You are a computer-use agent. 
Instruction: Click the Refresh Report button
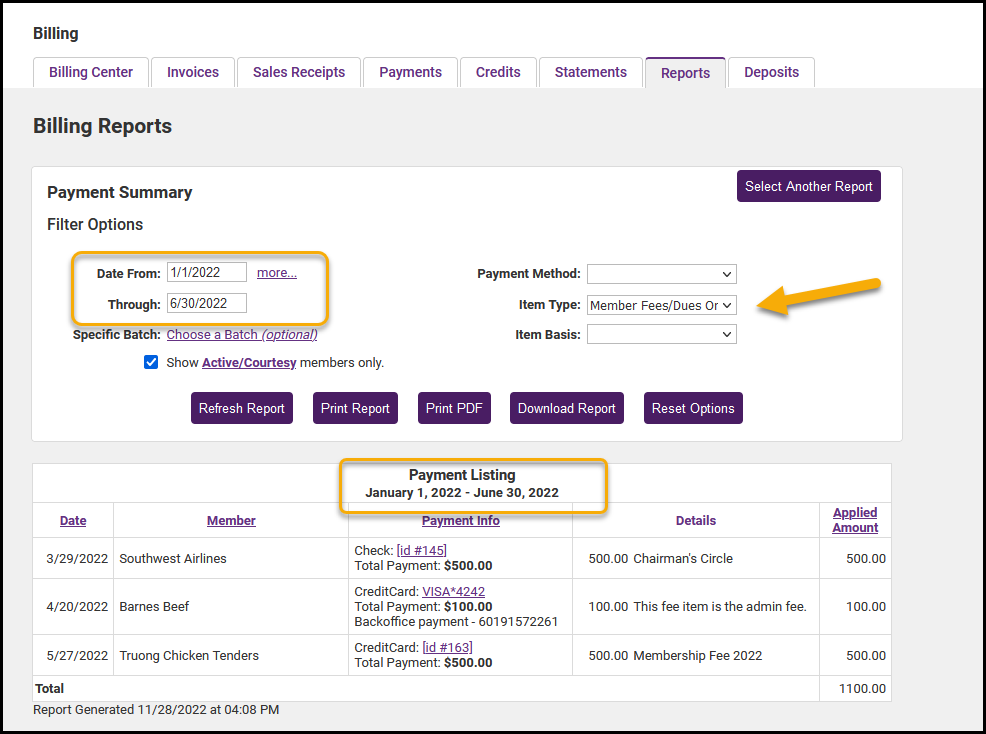[242, 408]
